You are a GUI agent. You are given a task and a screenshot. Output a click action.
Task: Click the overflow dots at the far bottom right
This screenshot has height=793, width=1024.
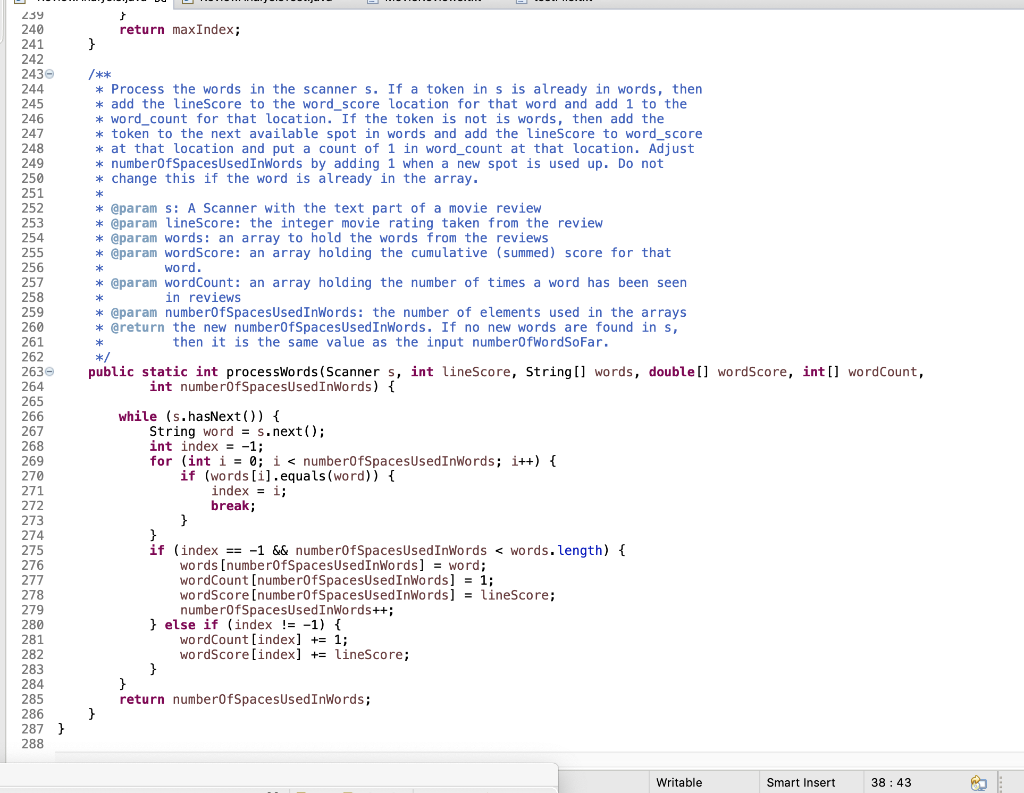coord(1002,783)
